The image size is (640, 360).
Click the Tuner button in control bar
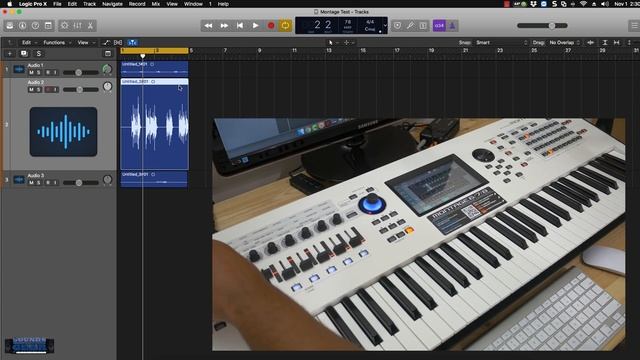(x=410, y=26)
